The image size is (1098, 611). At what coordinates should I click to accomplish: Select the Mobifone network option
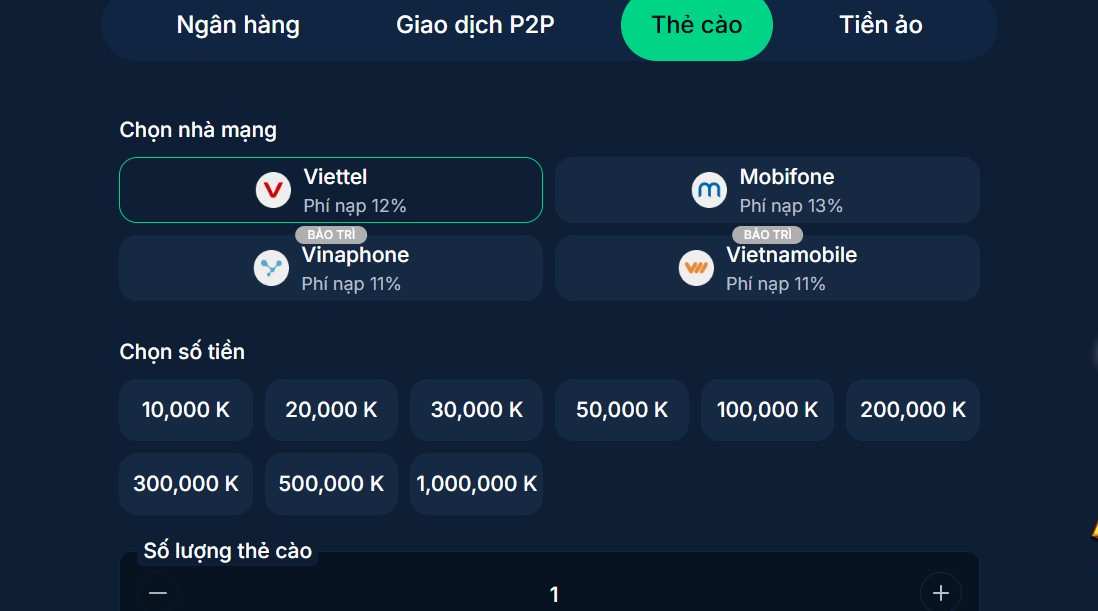[x=767, y=190]
